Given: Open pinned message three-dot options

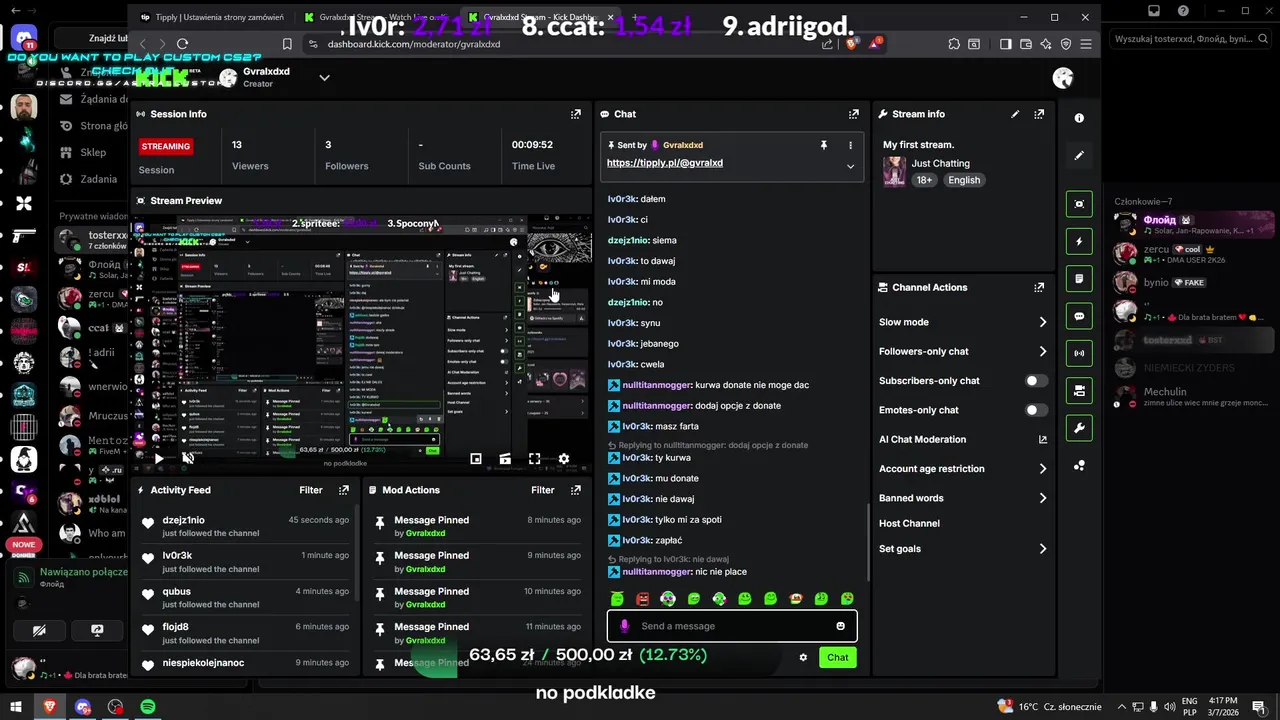Looking at the screenshot, I should coord(851,145).
